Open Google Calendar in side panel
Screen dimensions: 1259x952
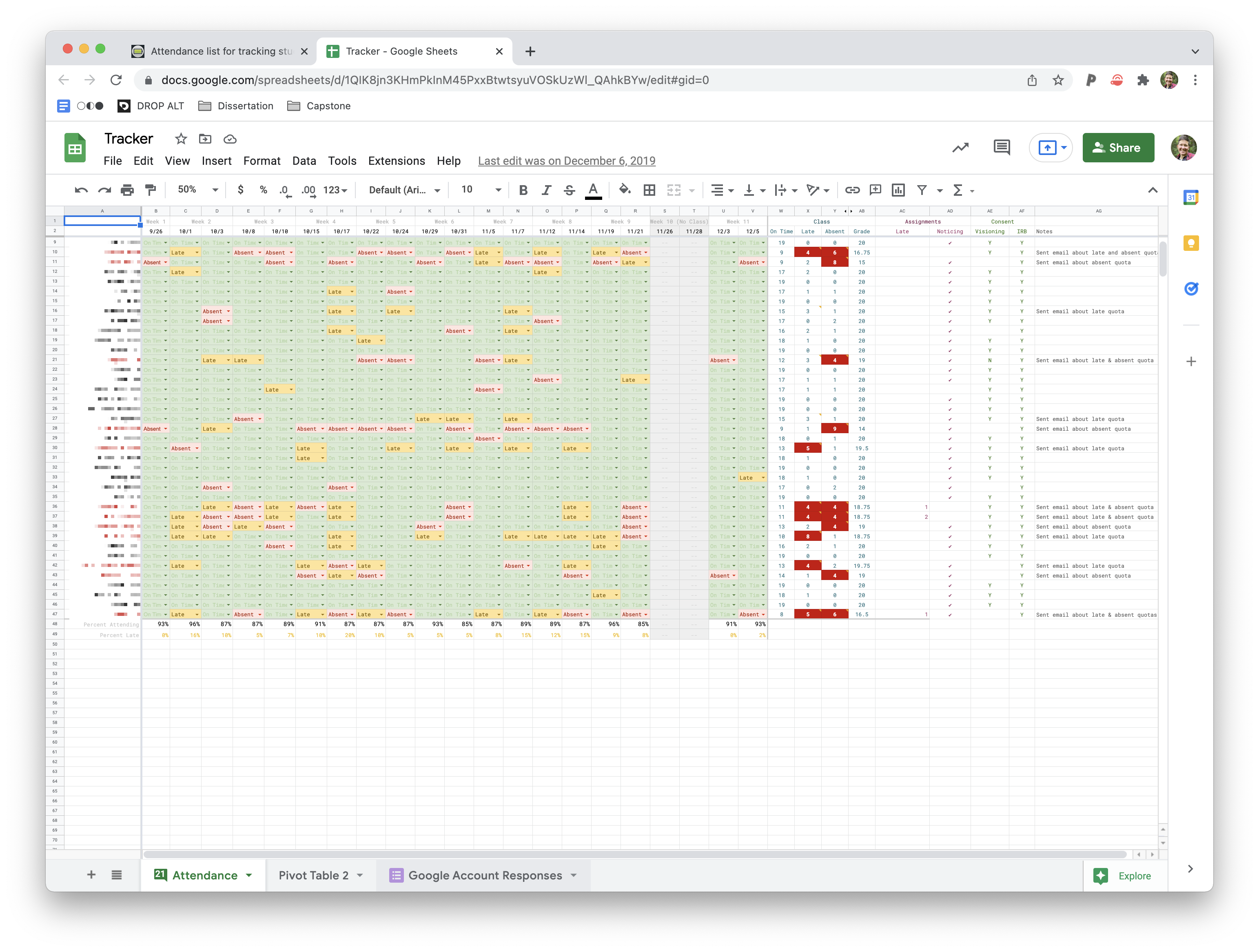[x=1191, y=197]
